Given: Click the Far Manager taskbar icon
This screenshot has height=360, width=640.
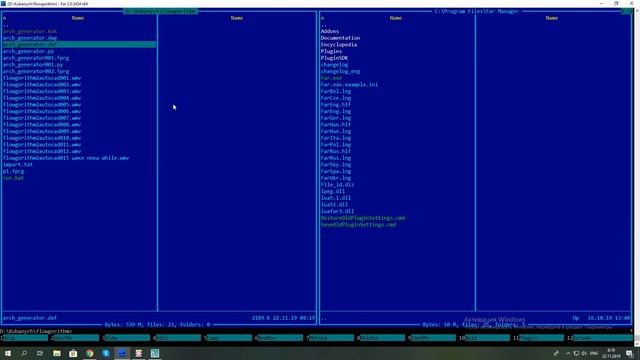Looking at the screenshot, I should [122, 353].
